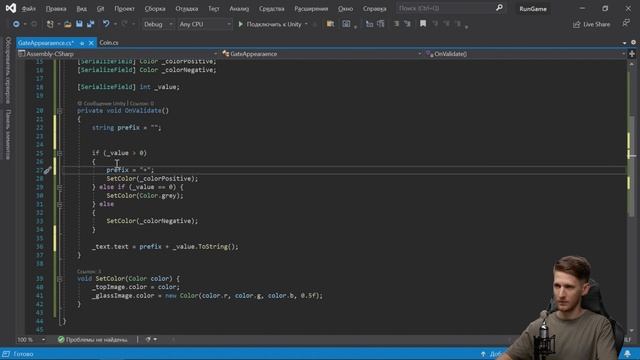
Task: Click the Save file icon
Action: pyautogui.click(x=79, y=24)
